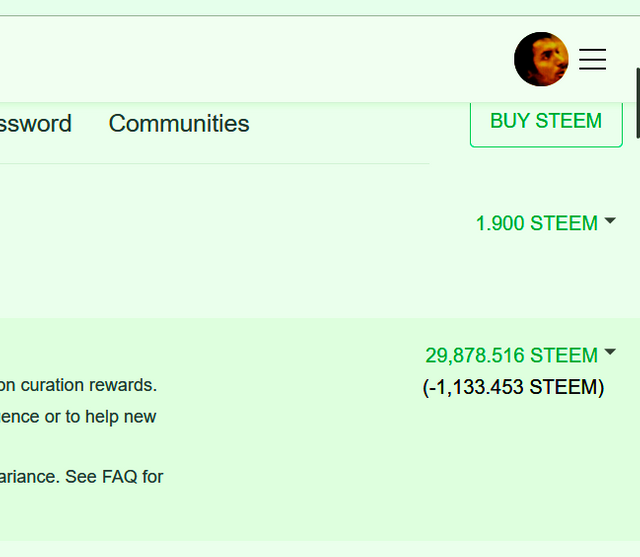Open the user avatar profile menu

[541, 59]
